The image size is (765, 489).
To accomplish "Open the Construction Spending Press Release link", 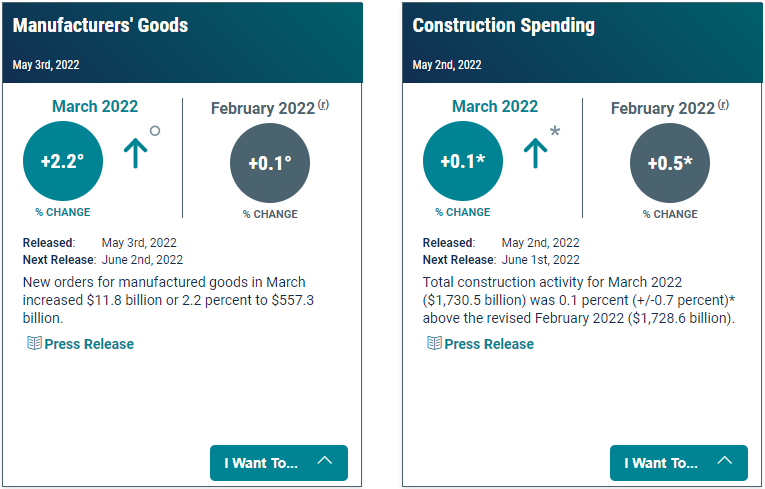I will [x=489, y=344].
